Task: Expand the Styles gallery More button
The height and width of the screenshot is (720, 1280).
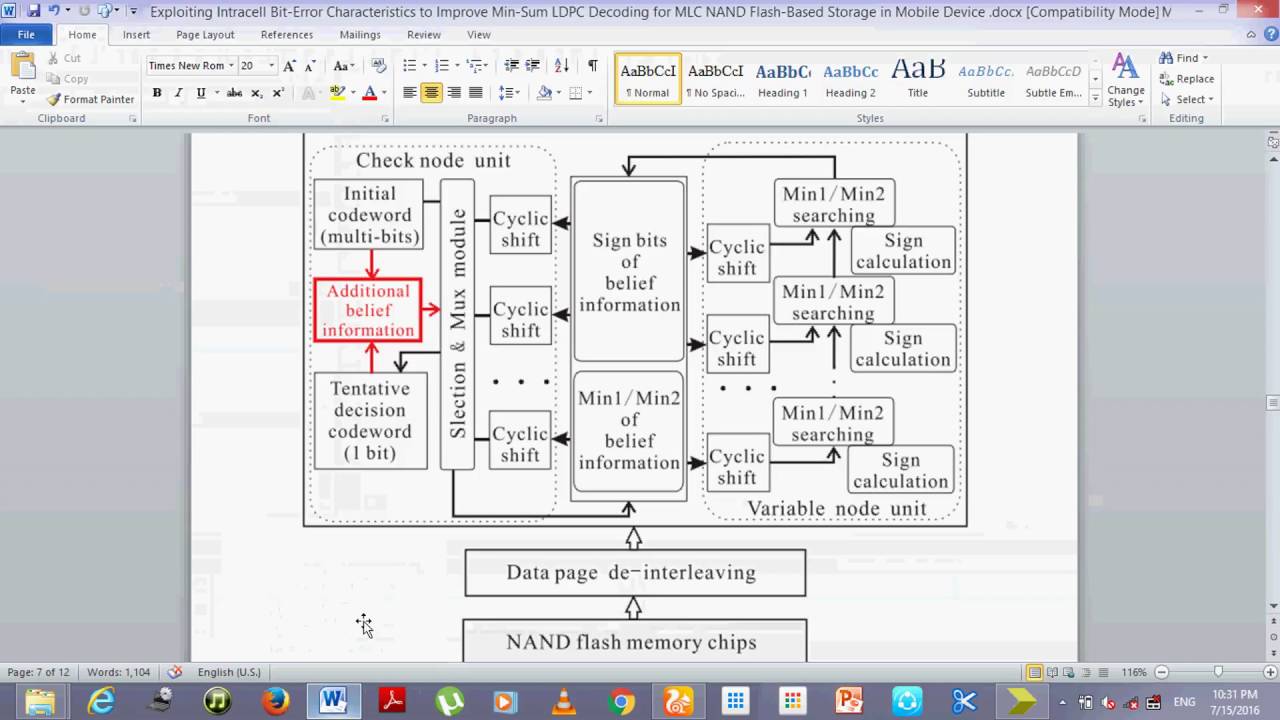Action: coord(1095,96)
